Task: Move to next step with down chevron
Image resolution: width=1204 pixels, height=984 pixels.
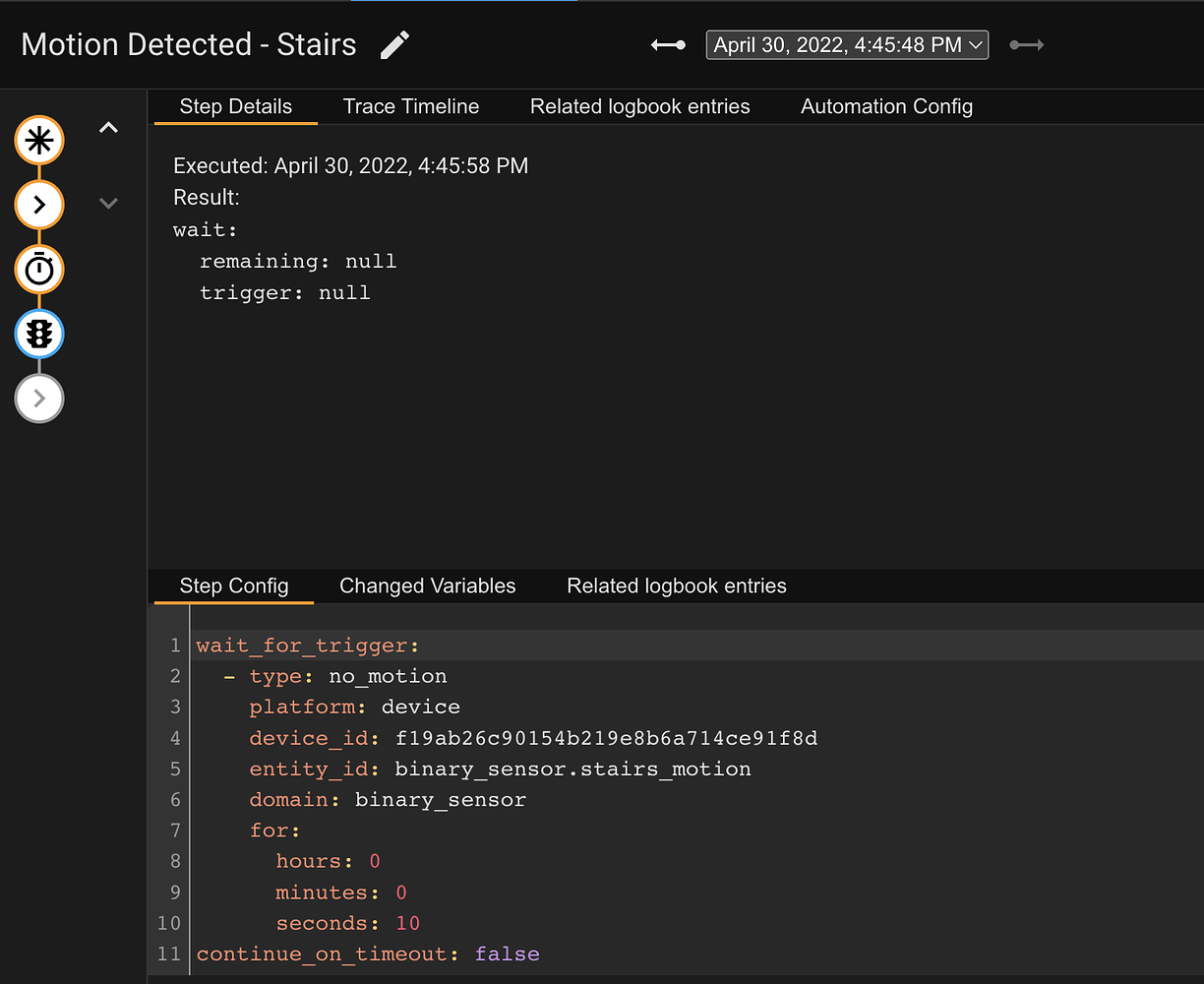Action: [x=109, y=204]
